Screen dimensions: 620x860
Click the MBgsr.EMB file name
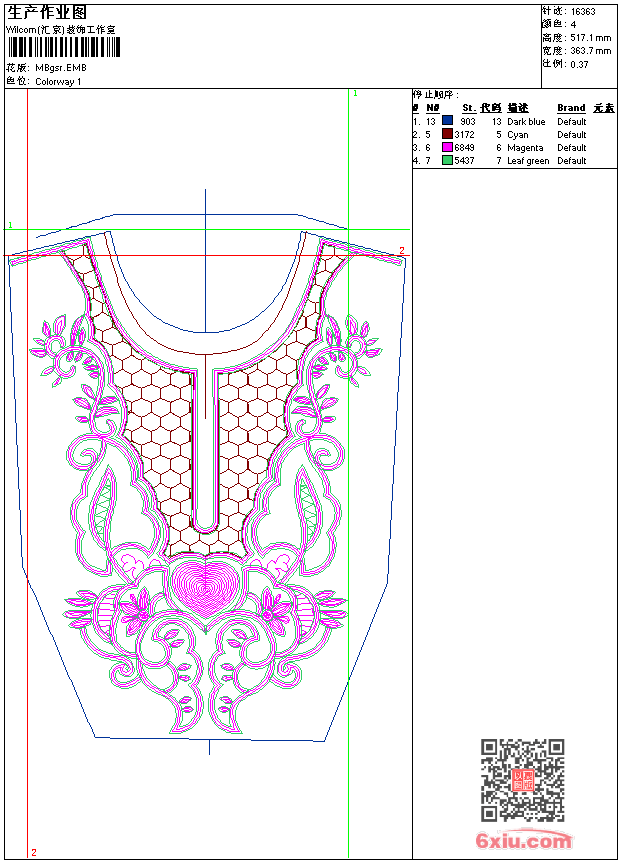coord(62,68)
